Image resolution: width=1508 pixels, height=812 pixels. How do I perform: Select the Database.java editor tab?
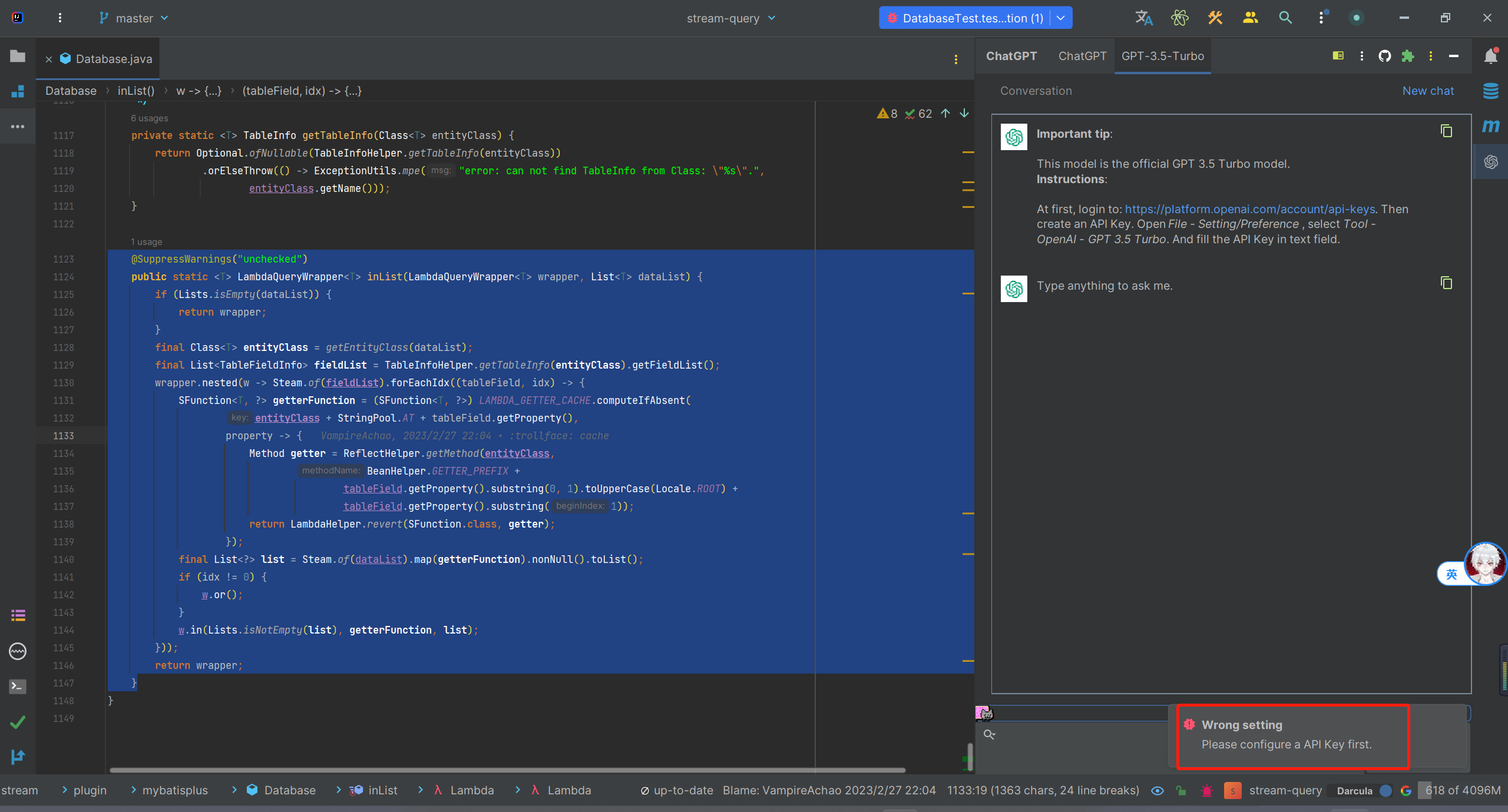click(x=114, y=59)
